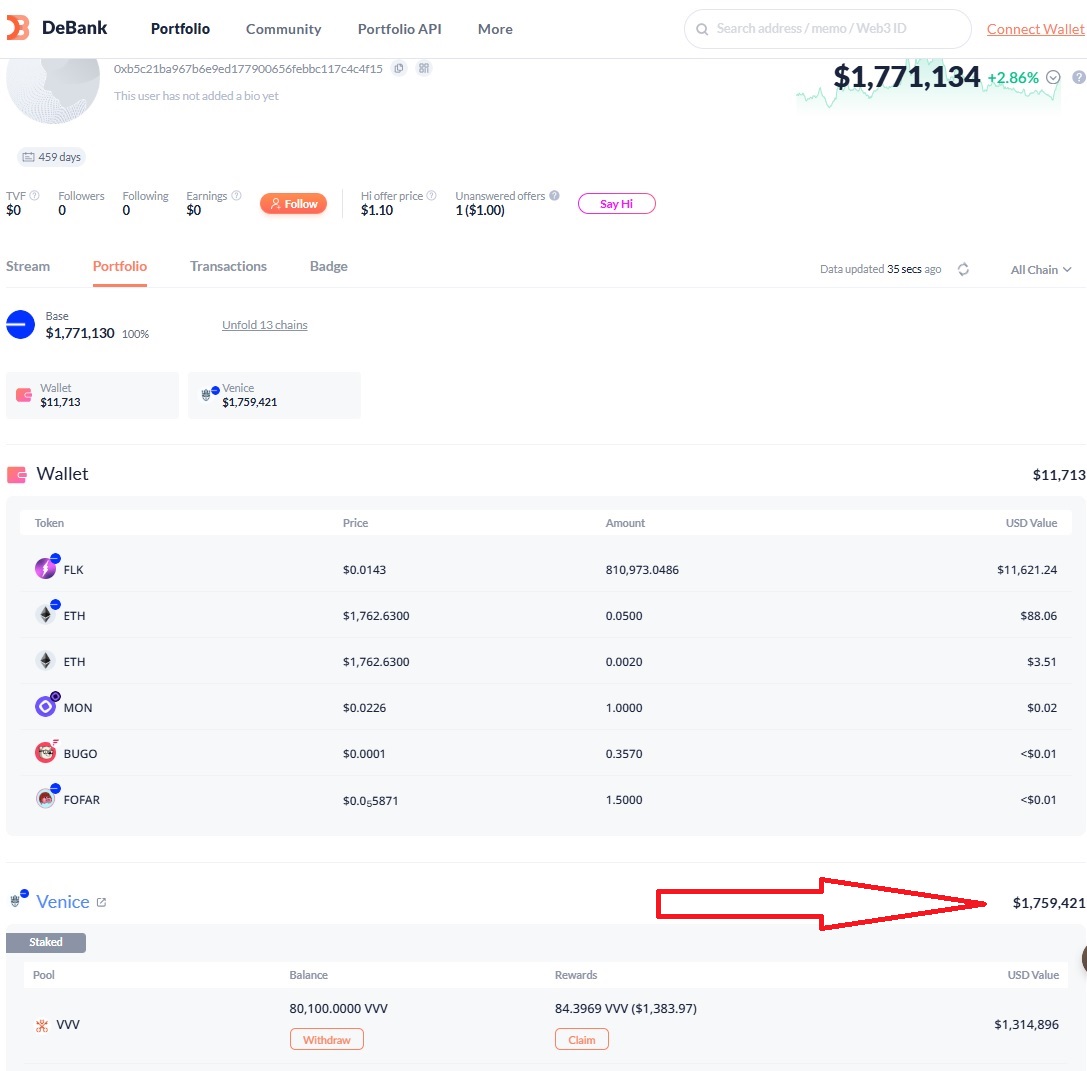Click the Earnings info icon
The image size is (1087, 1071).
[236, 195]
